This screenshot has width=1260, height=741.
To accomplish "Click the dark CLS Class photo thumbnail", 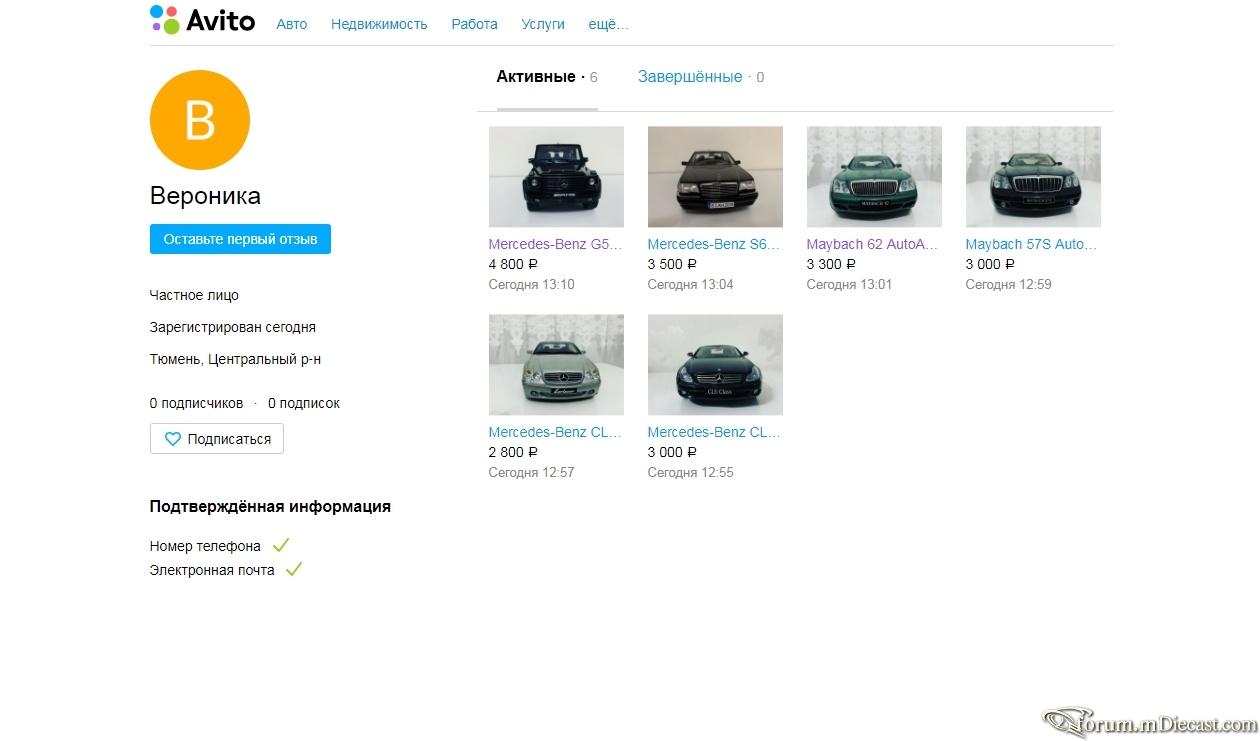I will [715, 365].
